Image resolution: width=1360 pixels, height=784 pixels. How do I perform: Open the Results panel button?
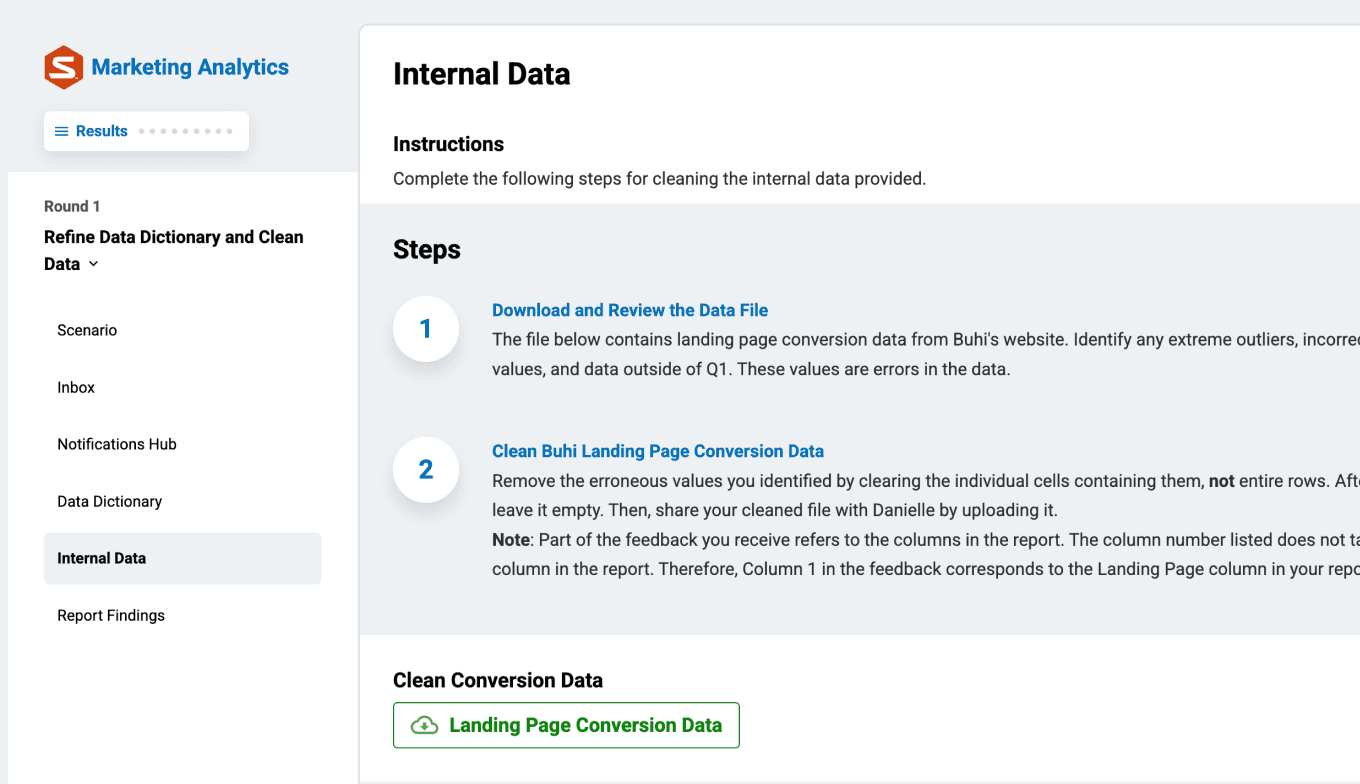(101, 131)
